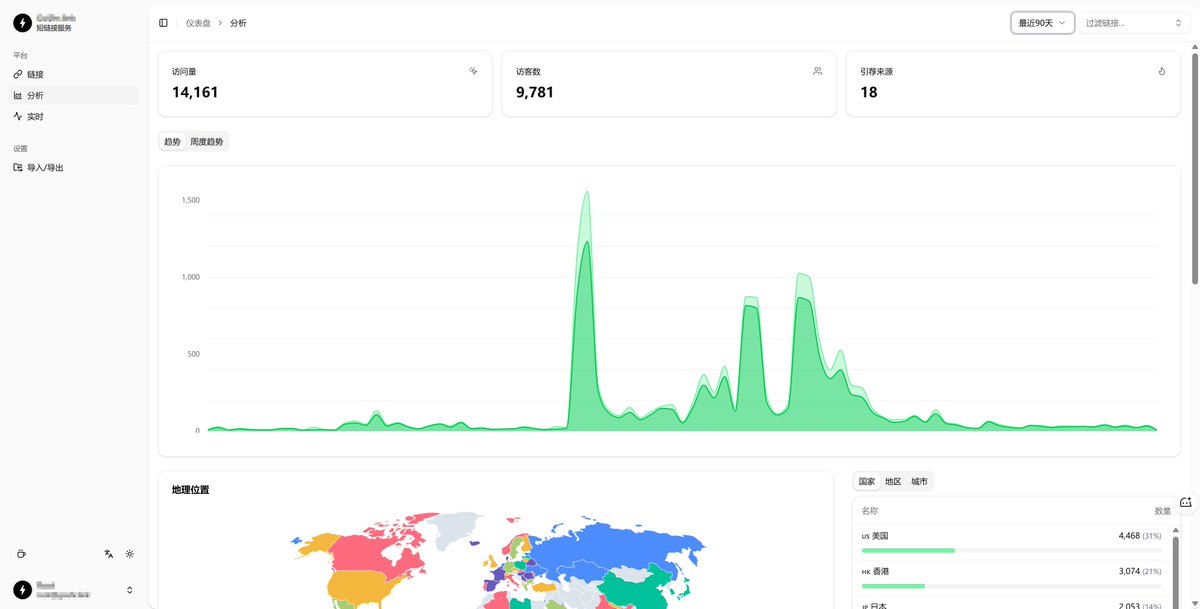Click the users icon in 访客数 card
1200x609 pixels.
[817, 71]
